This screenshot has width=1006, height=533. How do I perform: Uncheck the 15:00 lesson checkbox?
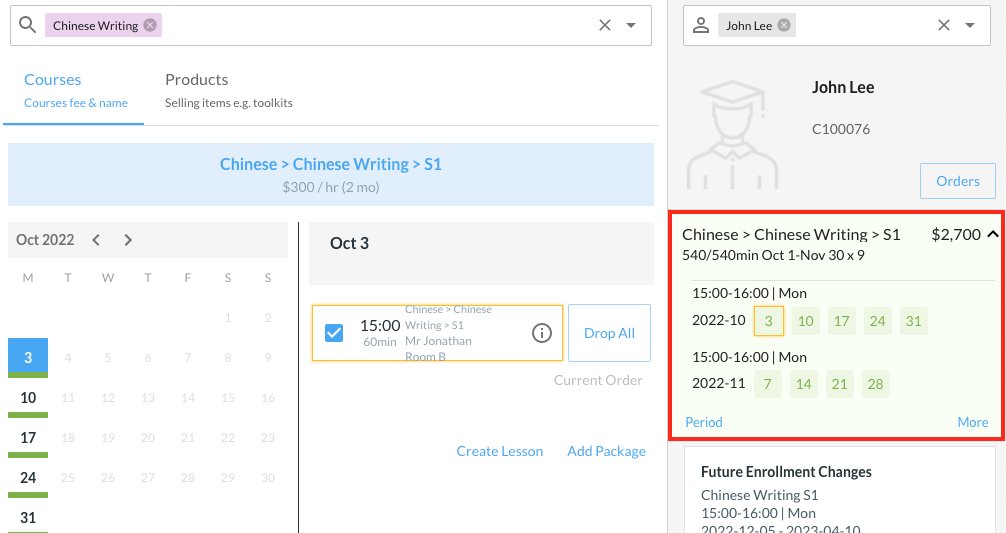click(334, 333)
